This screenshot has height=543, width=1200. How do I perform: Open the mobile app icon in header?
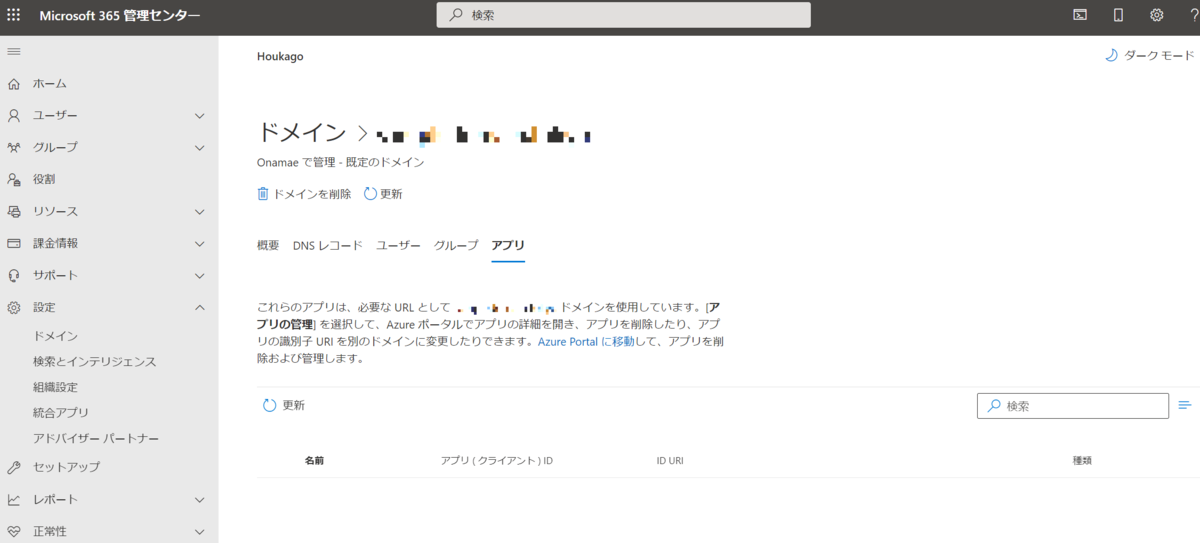tap(1119, 15)
